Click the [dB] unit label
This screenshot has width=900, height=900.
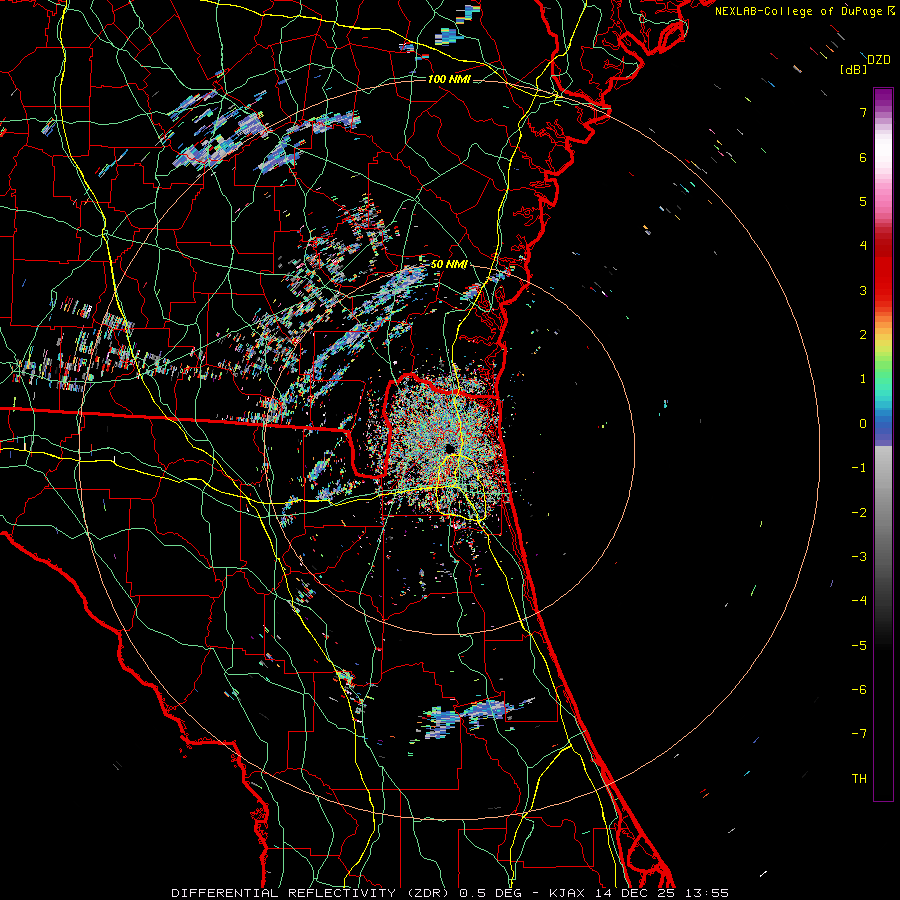[x=854, y=70]
